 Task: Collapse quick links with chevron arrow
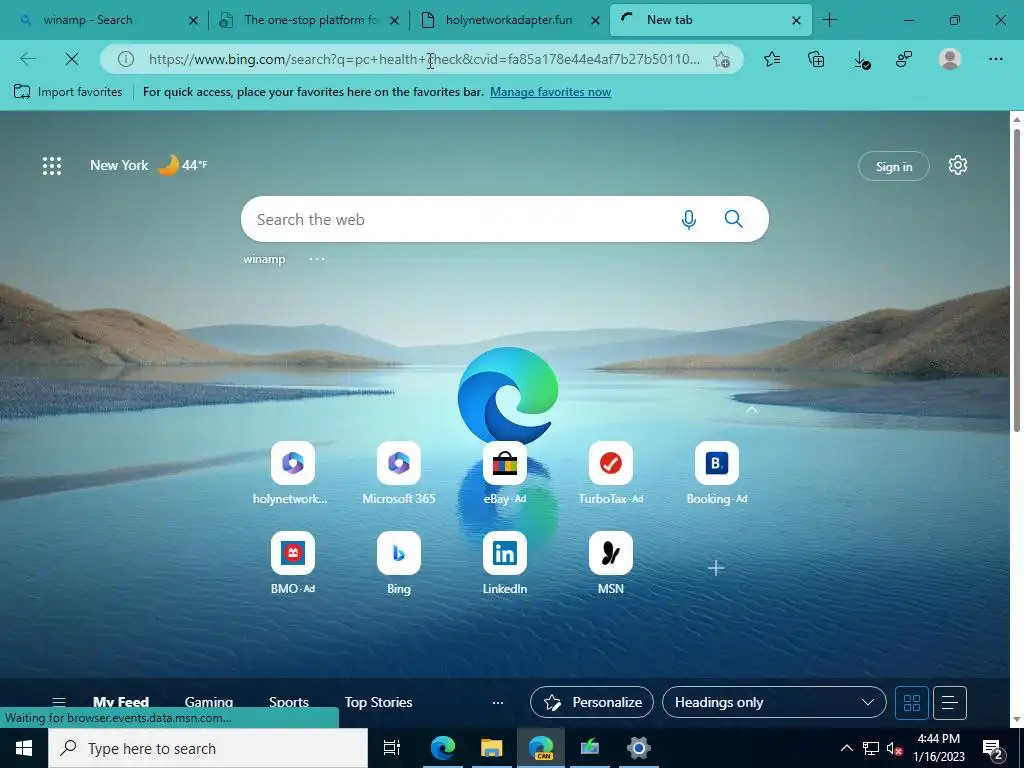[752, 410]
